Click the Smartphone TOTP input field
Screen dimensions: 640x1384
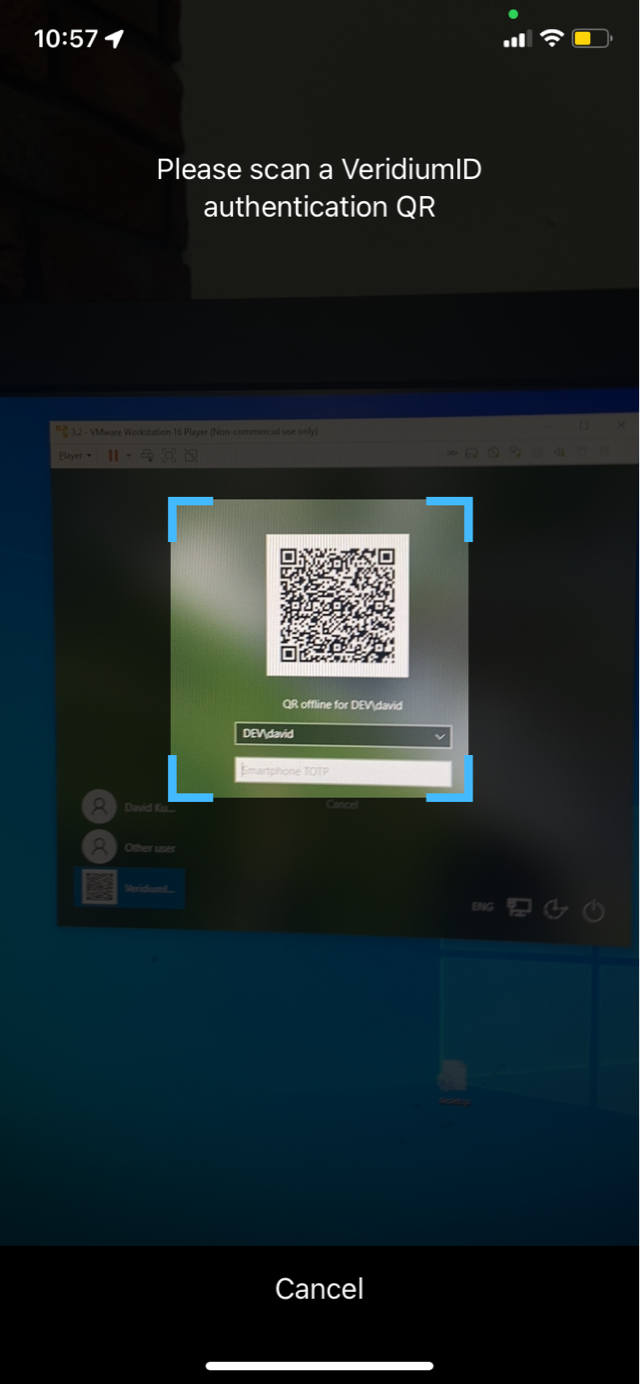pyautogui.click(x=342, y=771)
